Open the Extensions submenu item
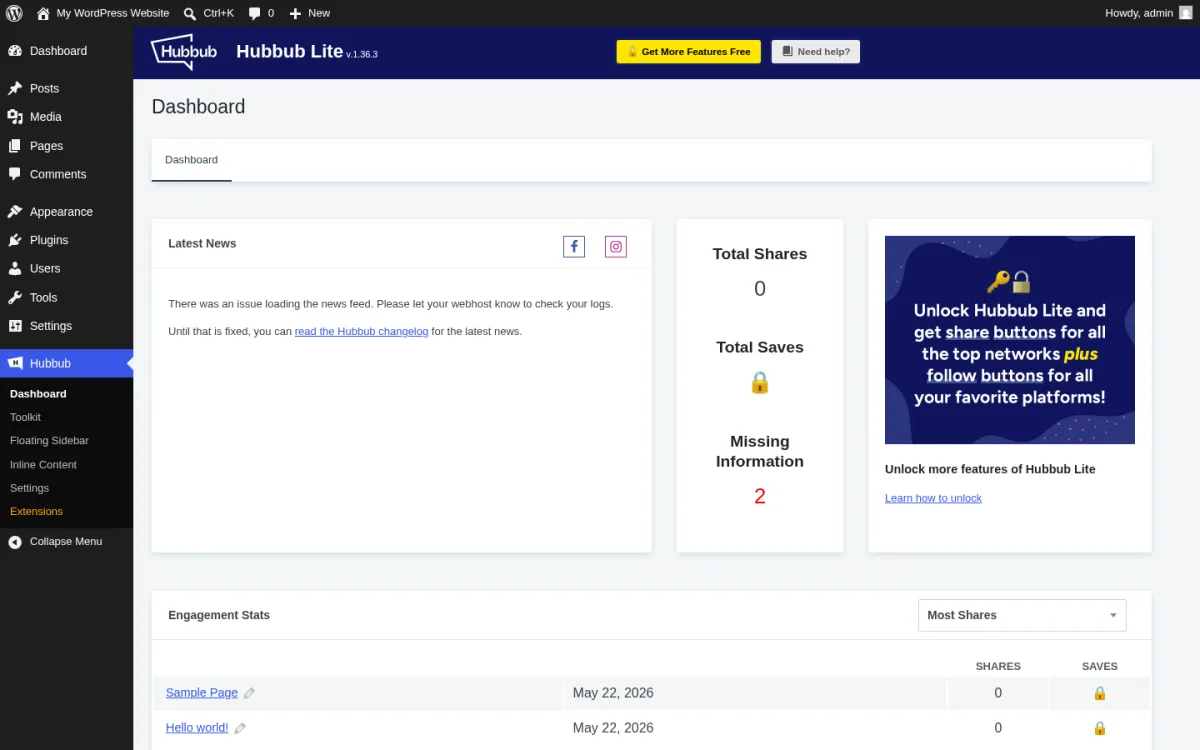The width and height of the screenshot is (1200, 750). tap(36, 511)
